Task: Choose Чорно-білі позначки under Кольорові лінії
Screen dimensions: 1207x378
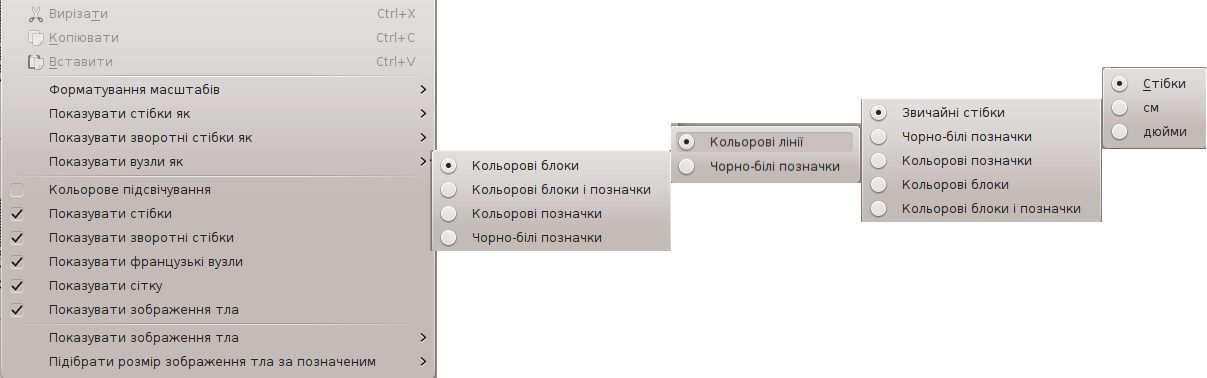Action: click(766, 166)
